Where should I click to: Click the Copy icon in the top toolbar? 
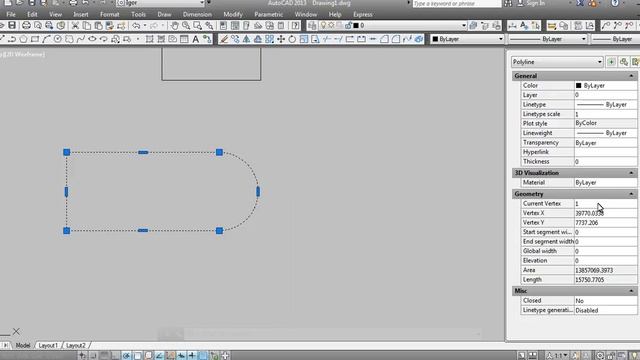[87, 26]
